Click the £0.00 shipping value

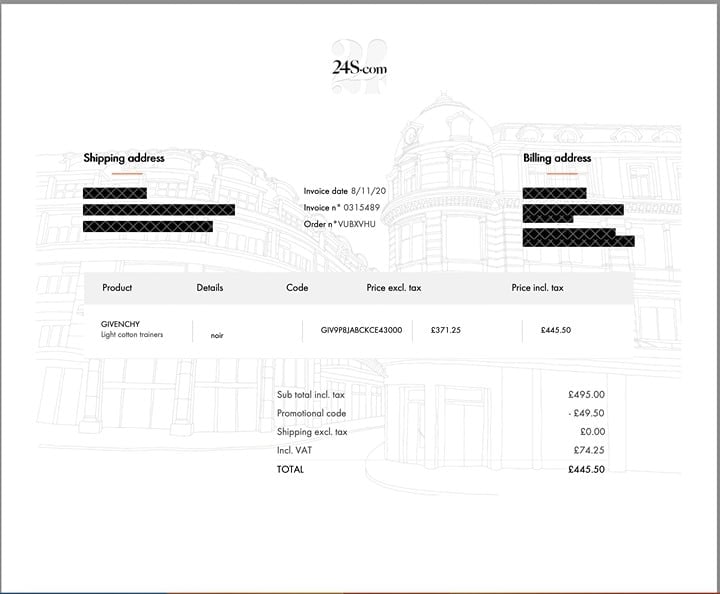tap(593, 432)
